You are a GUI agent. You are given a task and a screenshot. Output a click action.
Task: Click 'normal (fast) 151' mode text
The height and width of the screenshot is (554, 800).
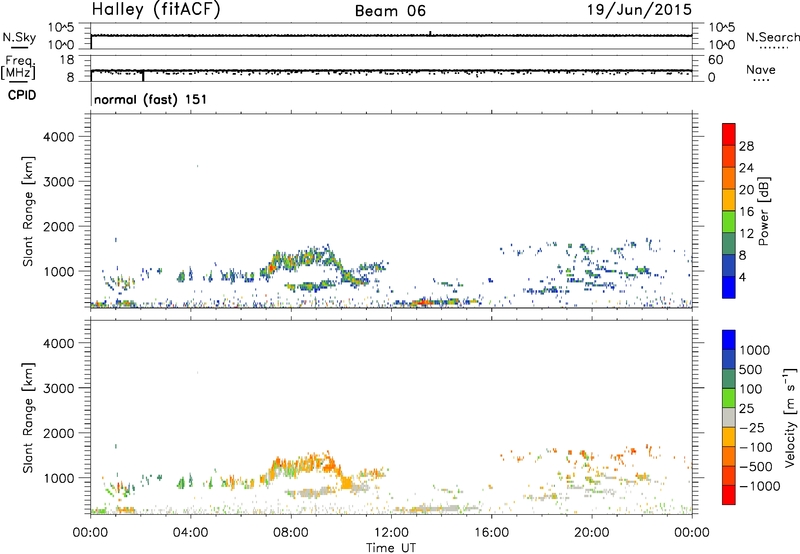click(x=150, y=99)
